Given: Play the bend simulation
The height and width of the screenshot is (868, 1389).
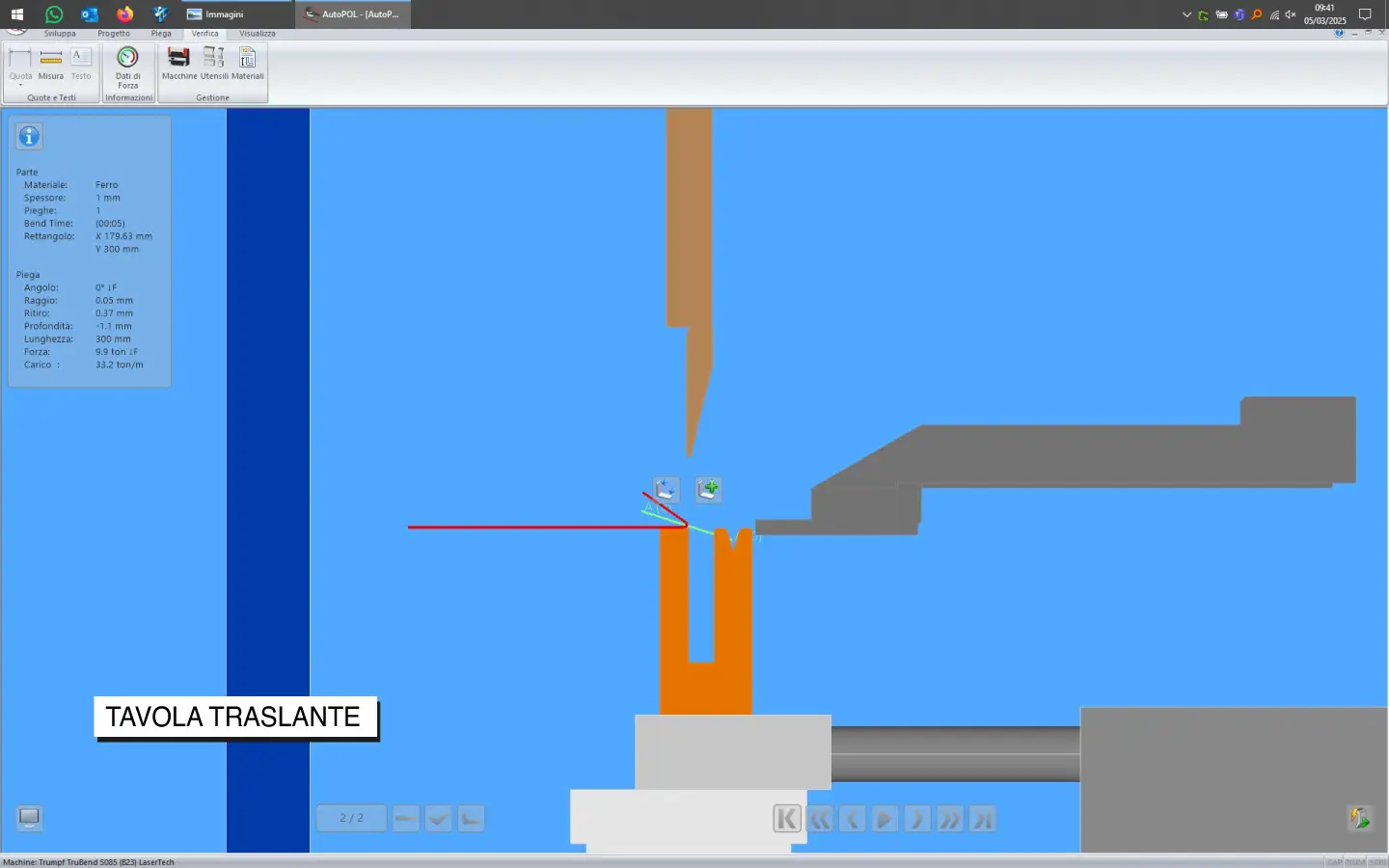Looking at the screenshot, I should coord(884,819).
